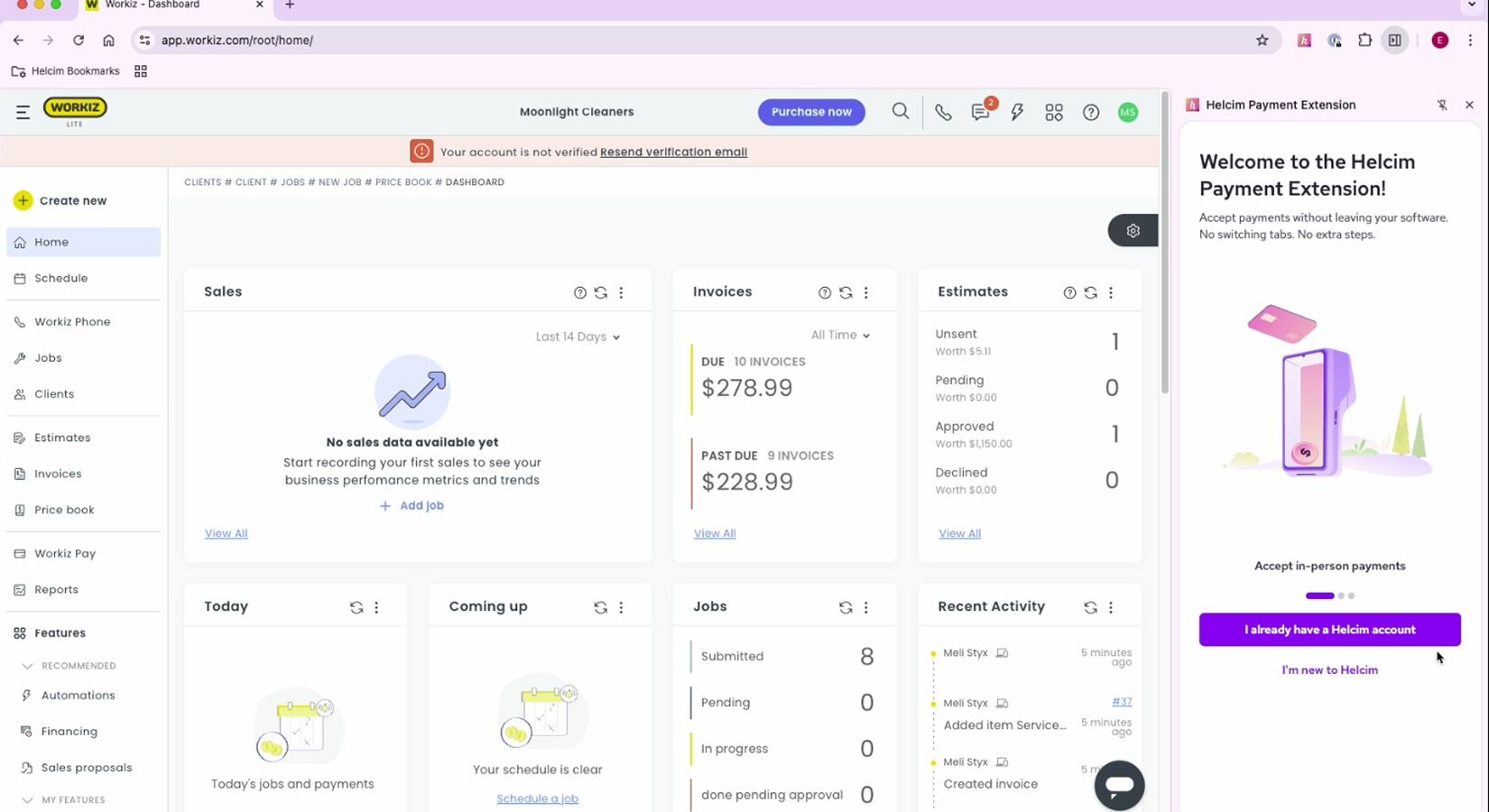Open the Last 14 Days dropdown
Screen dimensions: 1489x812
tap(578, 337)
